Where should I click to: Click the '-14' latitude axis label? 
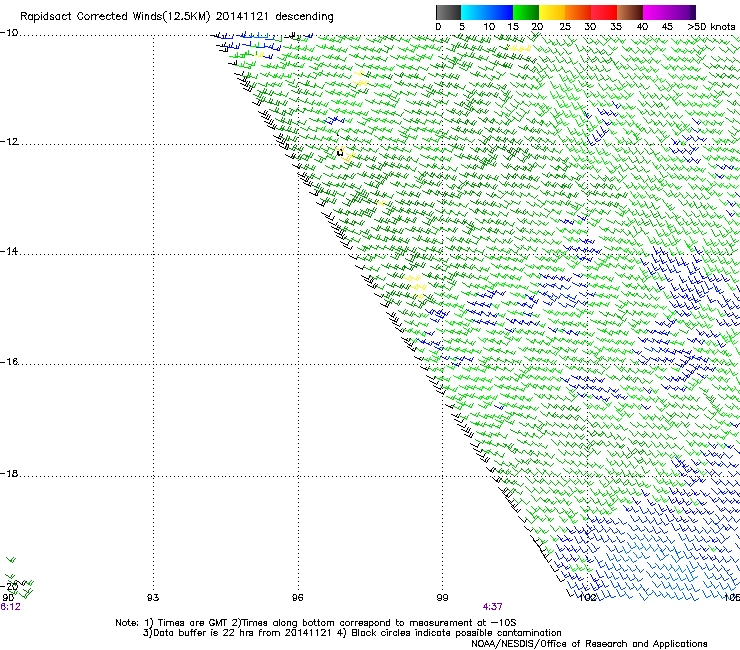(x=9, y=251)
